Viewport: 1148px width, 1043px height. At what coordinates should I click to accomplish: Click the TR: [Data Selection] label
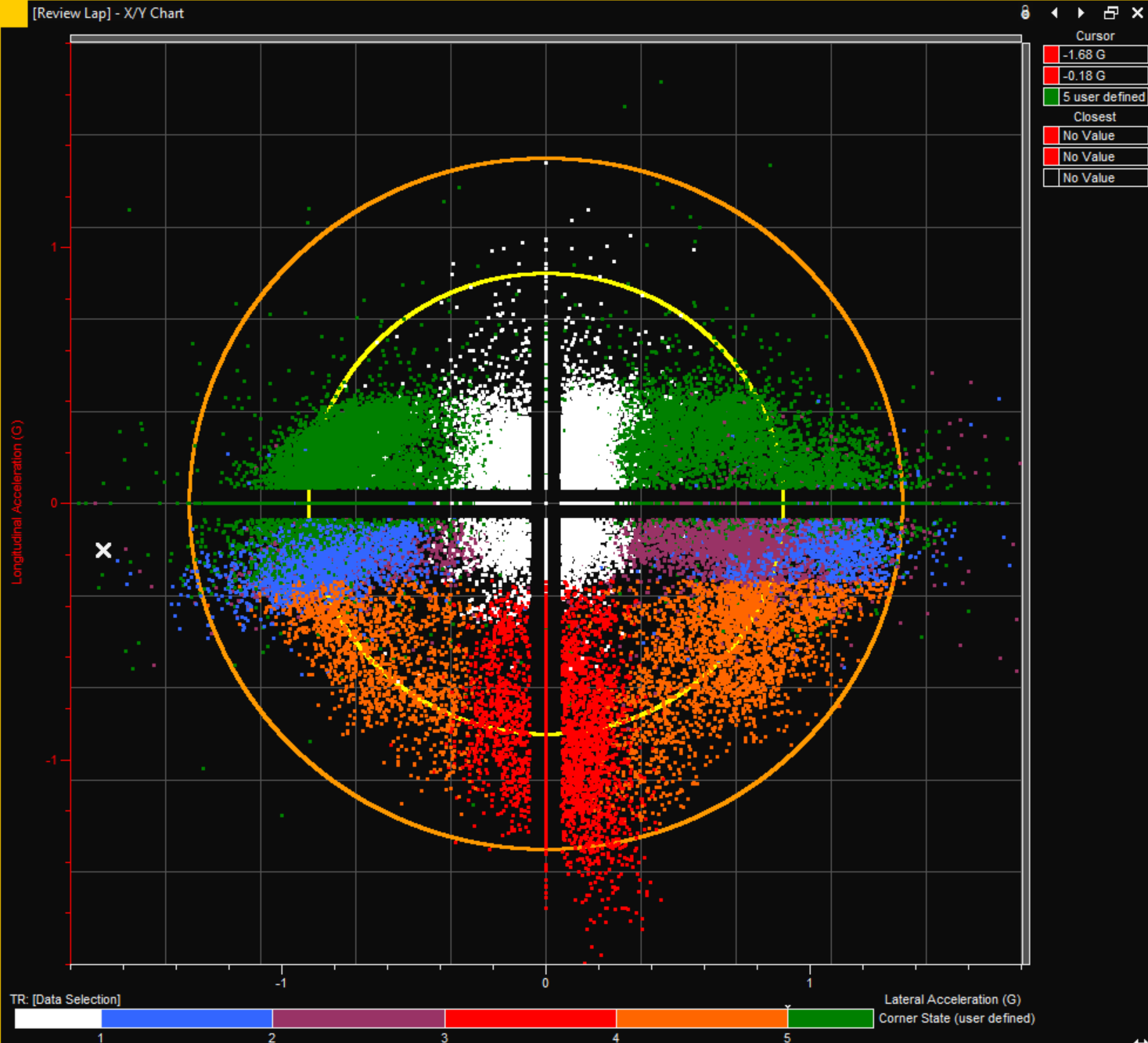[65, 999]
